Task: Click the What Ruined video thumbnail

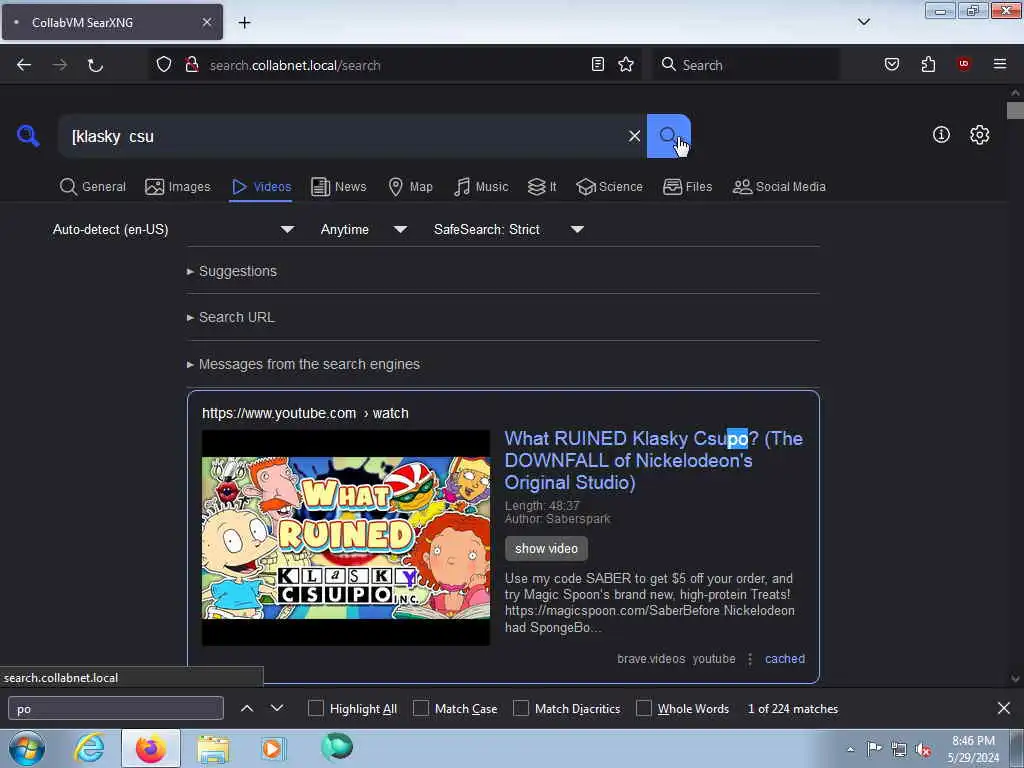Action: point(345,537)
